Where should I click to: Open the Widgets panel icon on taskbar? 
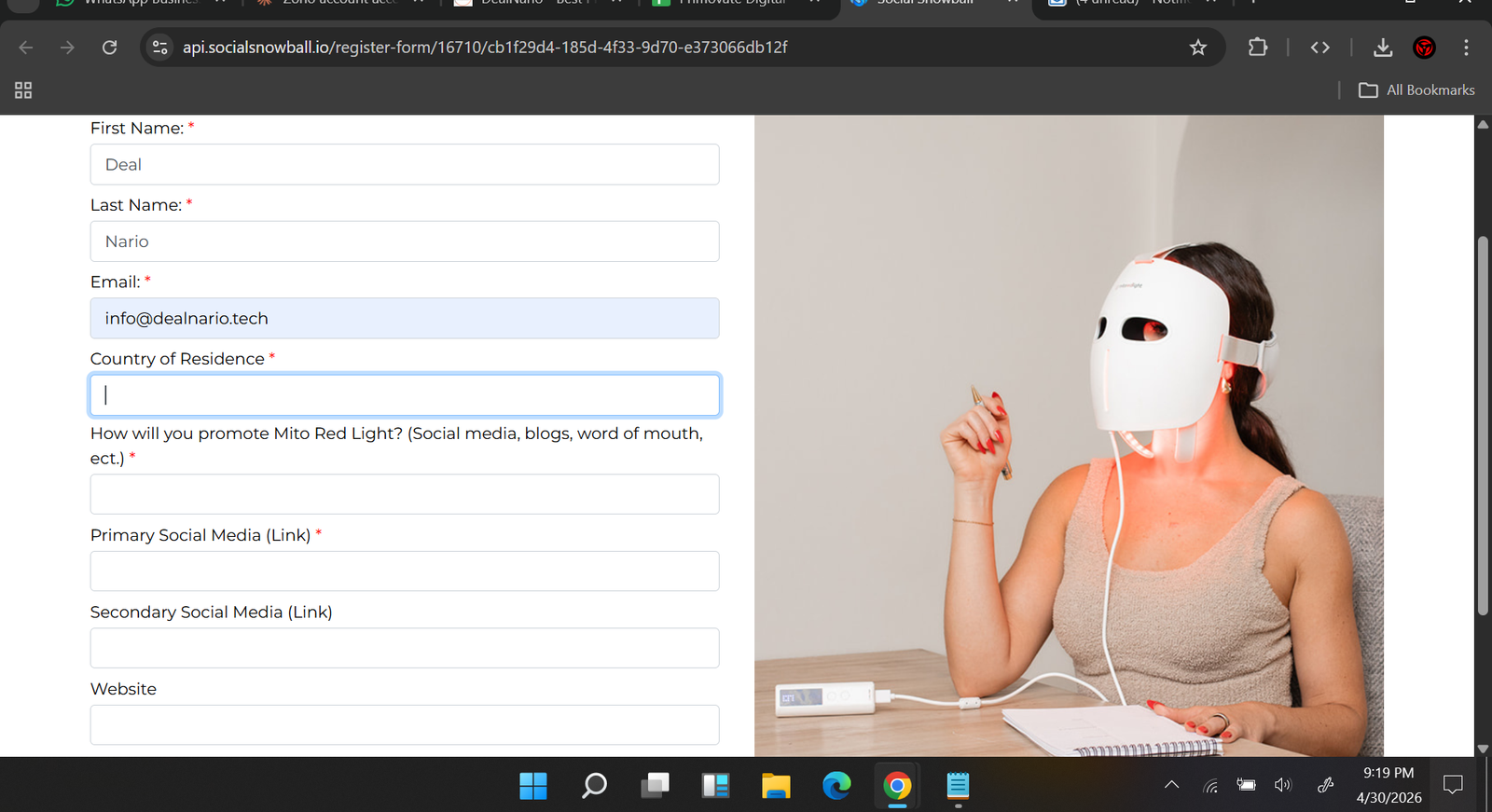(x=715, y=786)
